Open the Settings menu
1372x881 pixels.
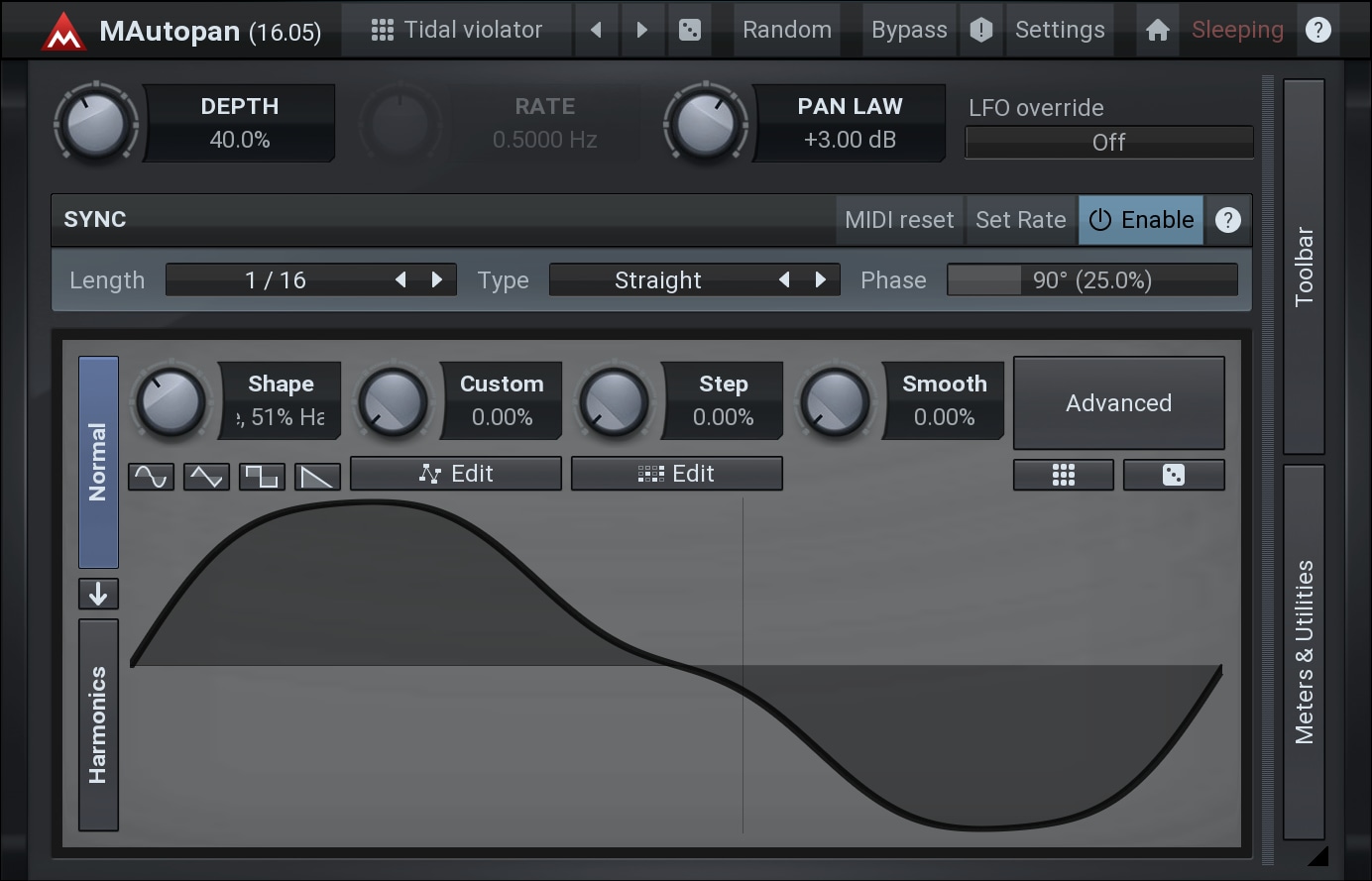(1060, 30)
